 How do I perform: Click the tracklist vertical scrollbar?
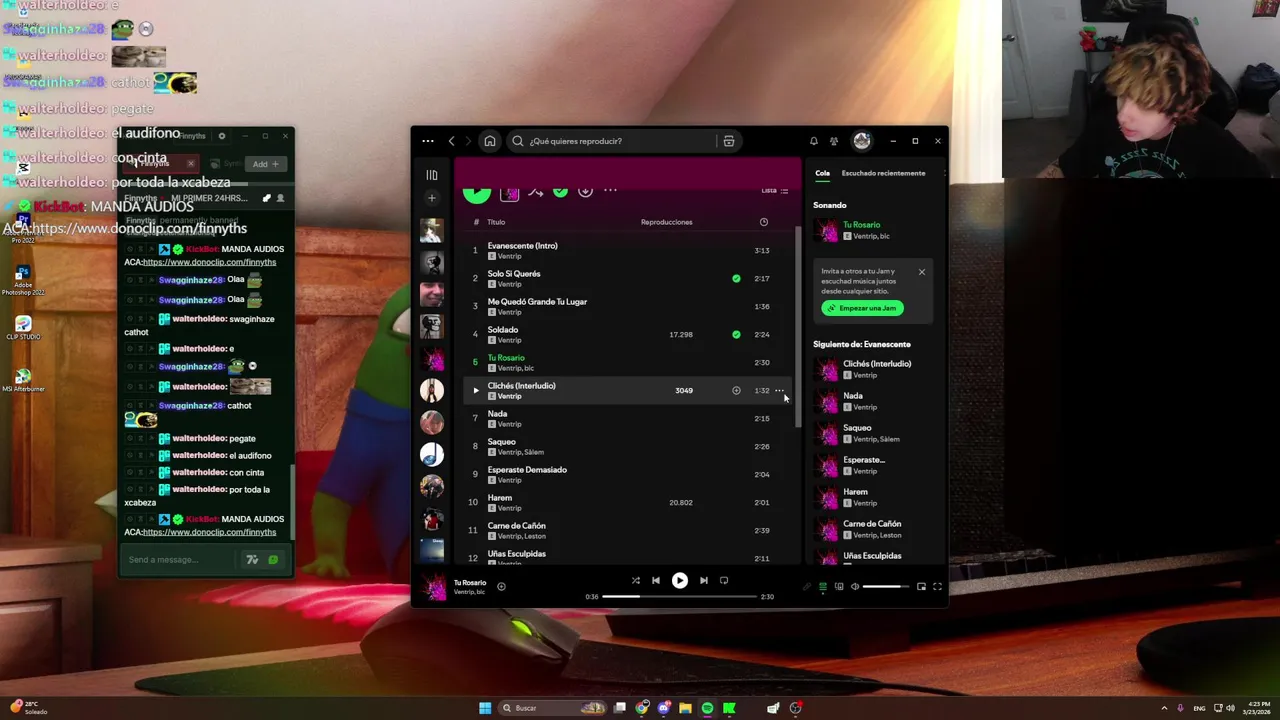pos(798,325)
